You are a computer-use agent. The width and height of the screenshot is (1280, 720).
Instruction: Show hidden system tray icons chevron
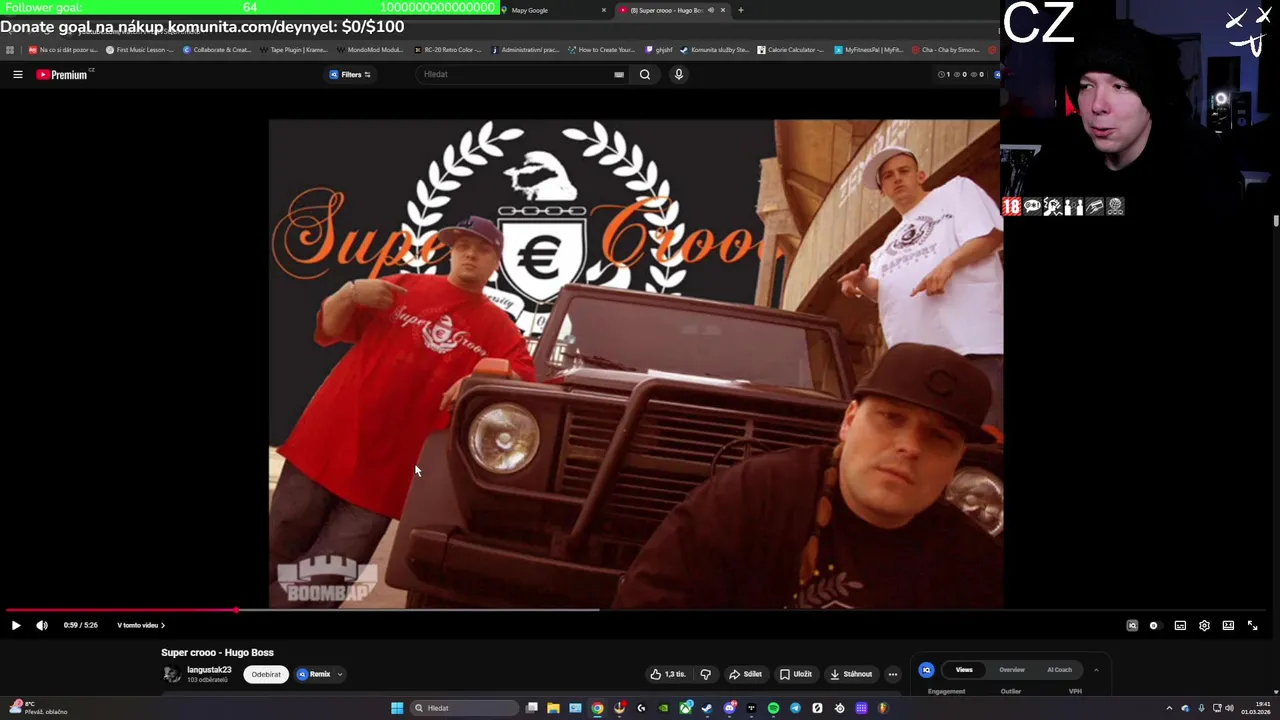click(1169, 708)
